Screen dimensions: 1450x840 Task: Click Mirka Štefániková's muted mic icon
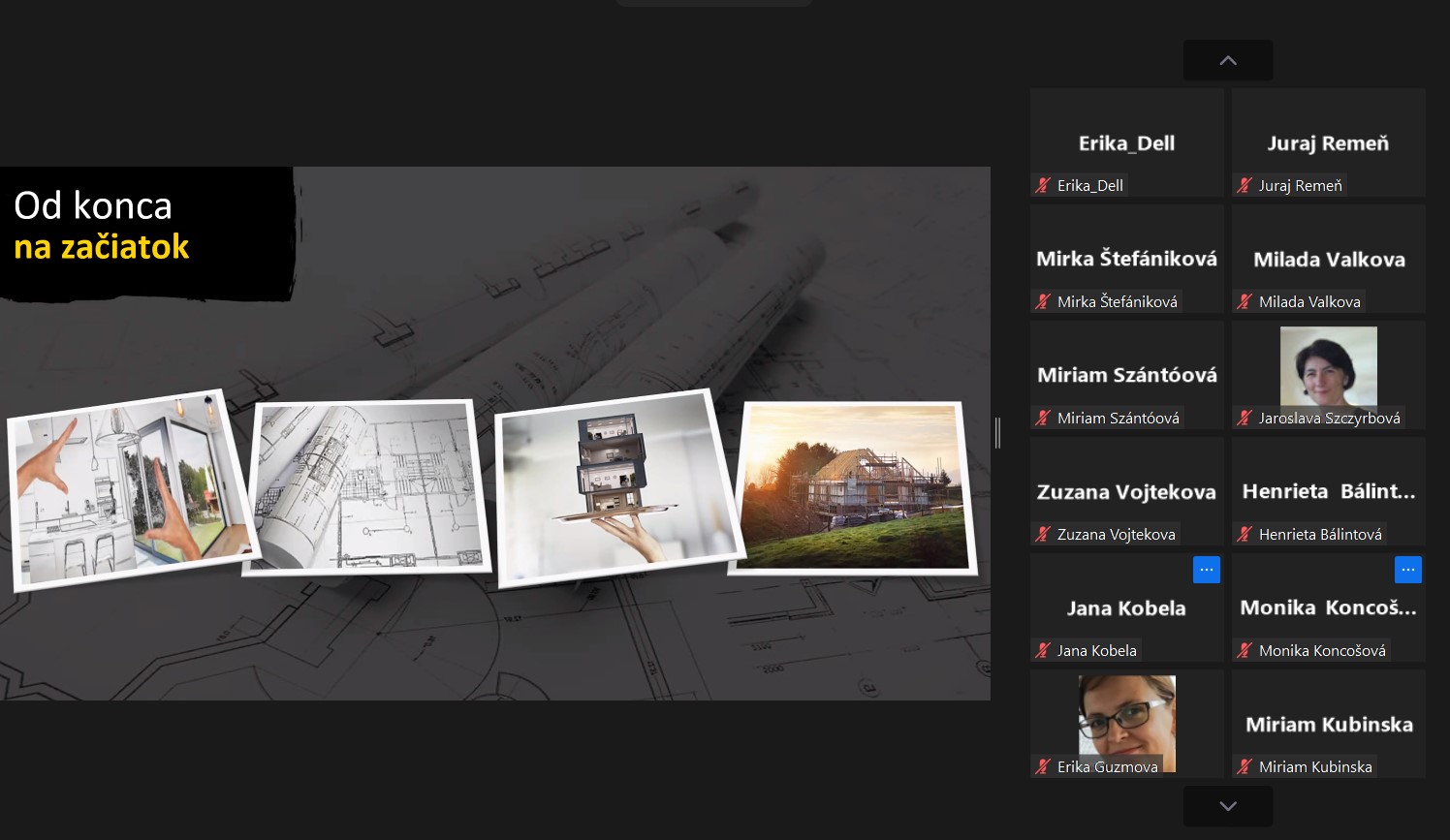click(1043, 301)
